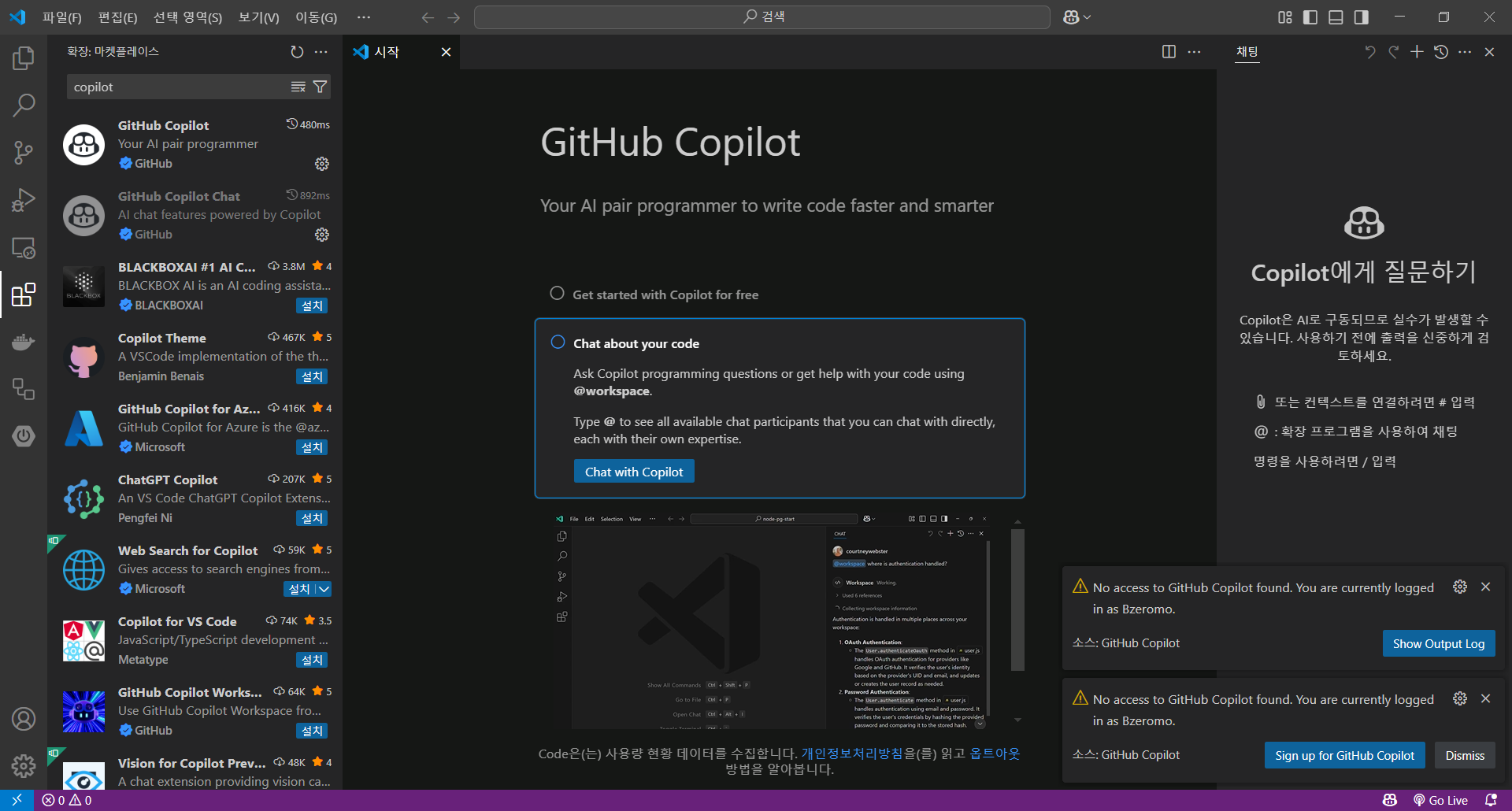Open 이동(G) menu

(x=316, y=17)
